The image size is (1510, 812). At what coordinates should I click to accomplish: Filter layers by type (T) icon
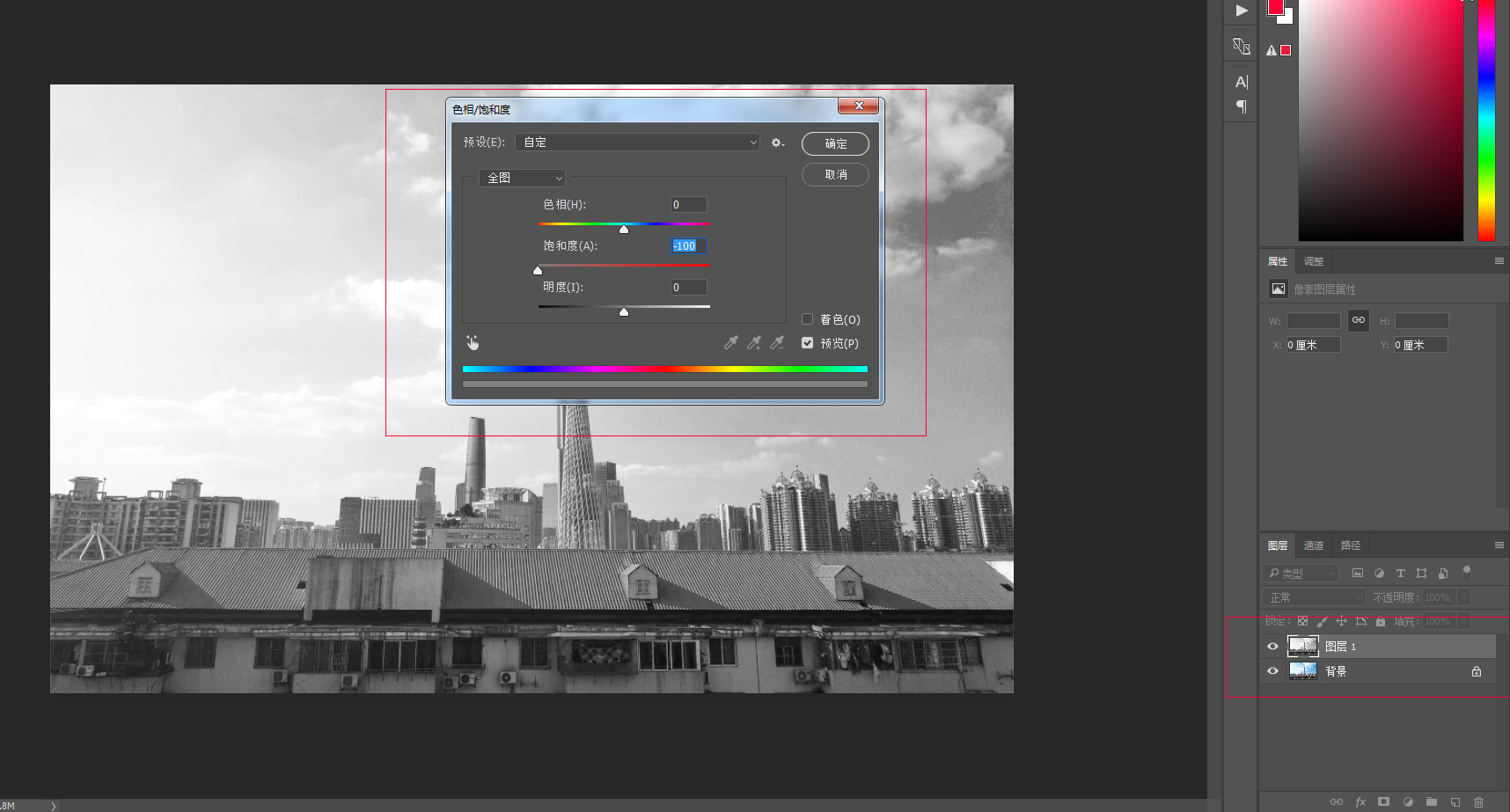(1401, 573)
